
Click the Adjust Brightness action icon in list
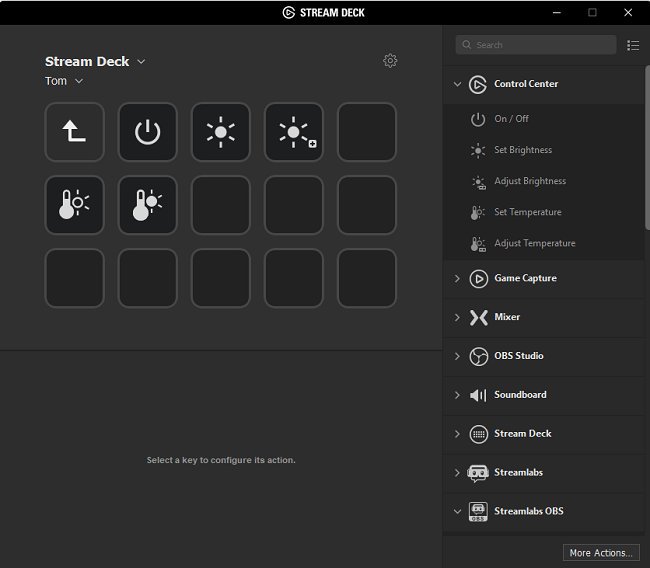pyautogui.click(x=478, y=182)
